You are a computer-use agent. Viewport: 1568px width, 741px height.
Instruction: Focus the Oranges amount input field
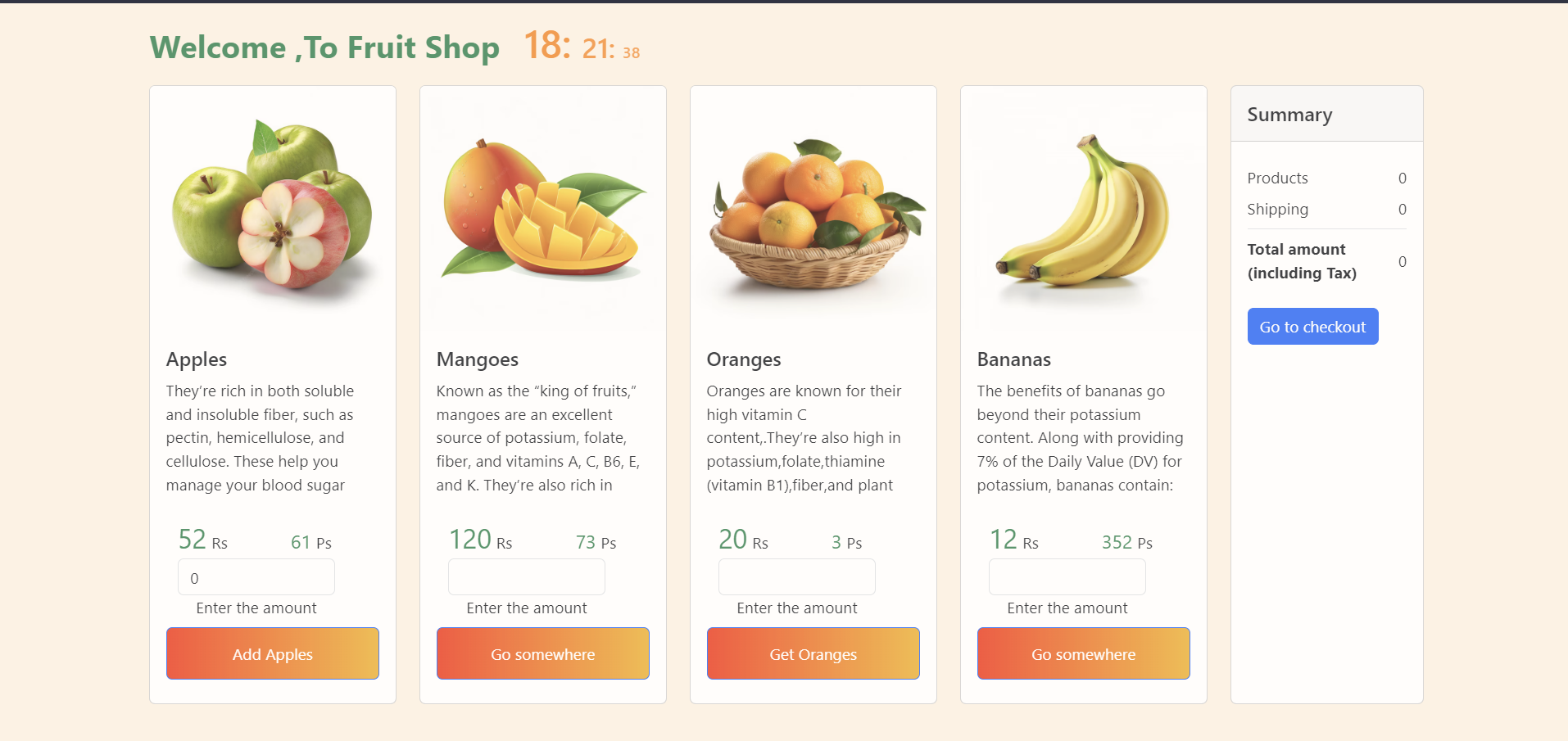796,577
